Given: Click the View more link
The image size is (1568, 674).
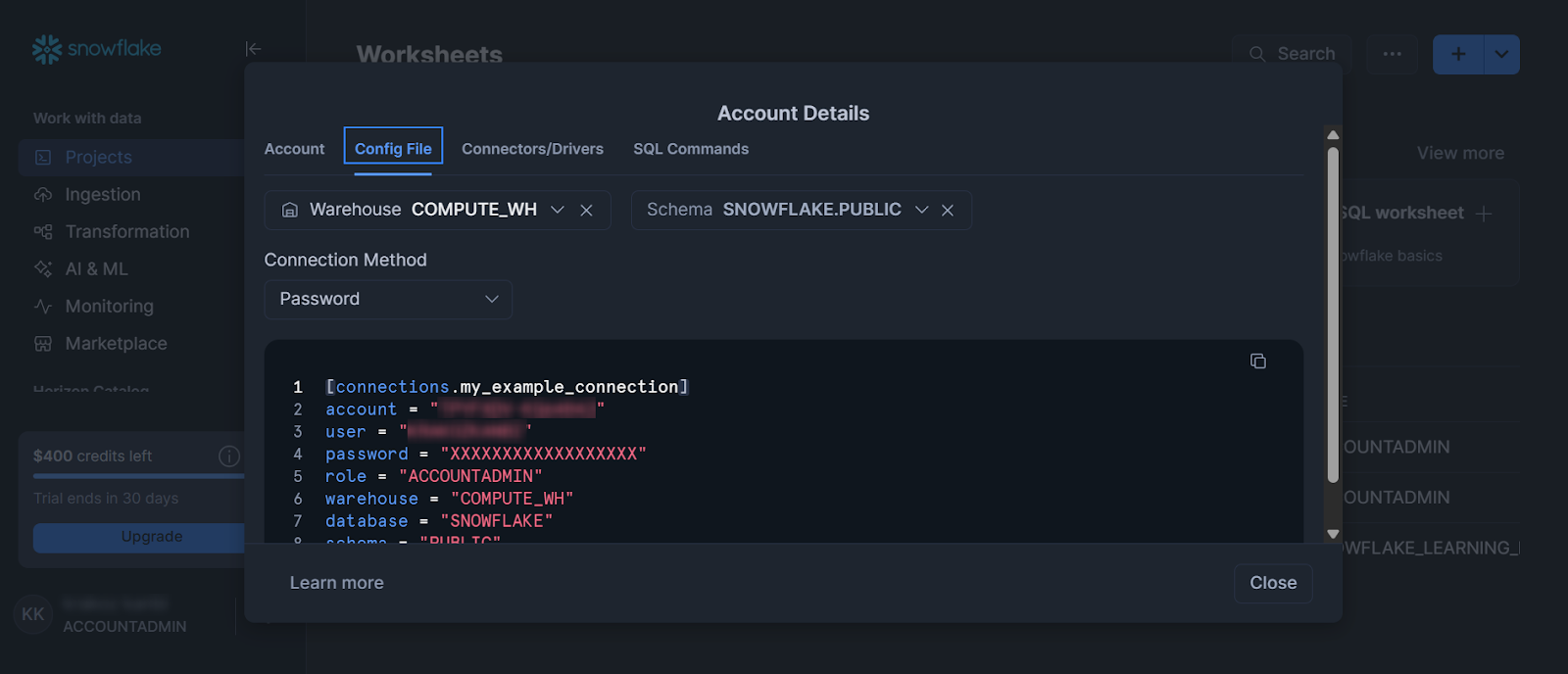Looking at the screenshot, I should coord(1460,153).
